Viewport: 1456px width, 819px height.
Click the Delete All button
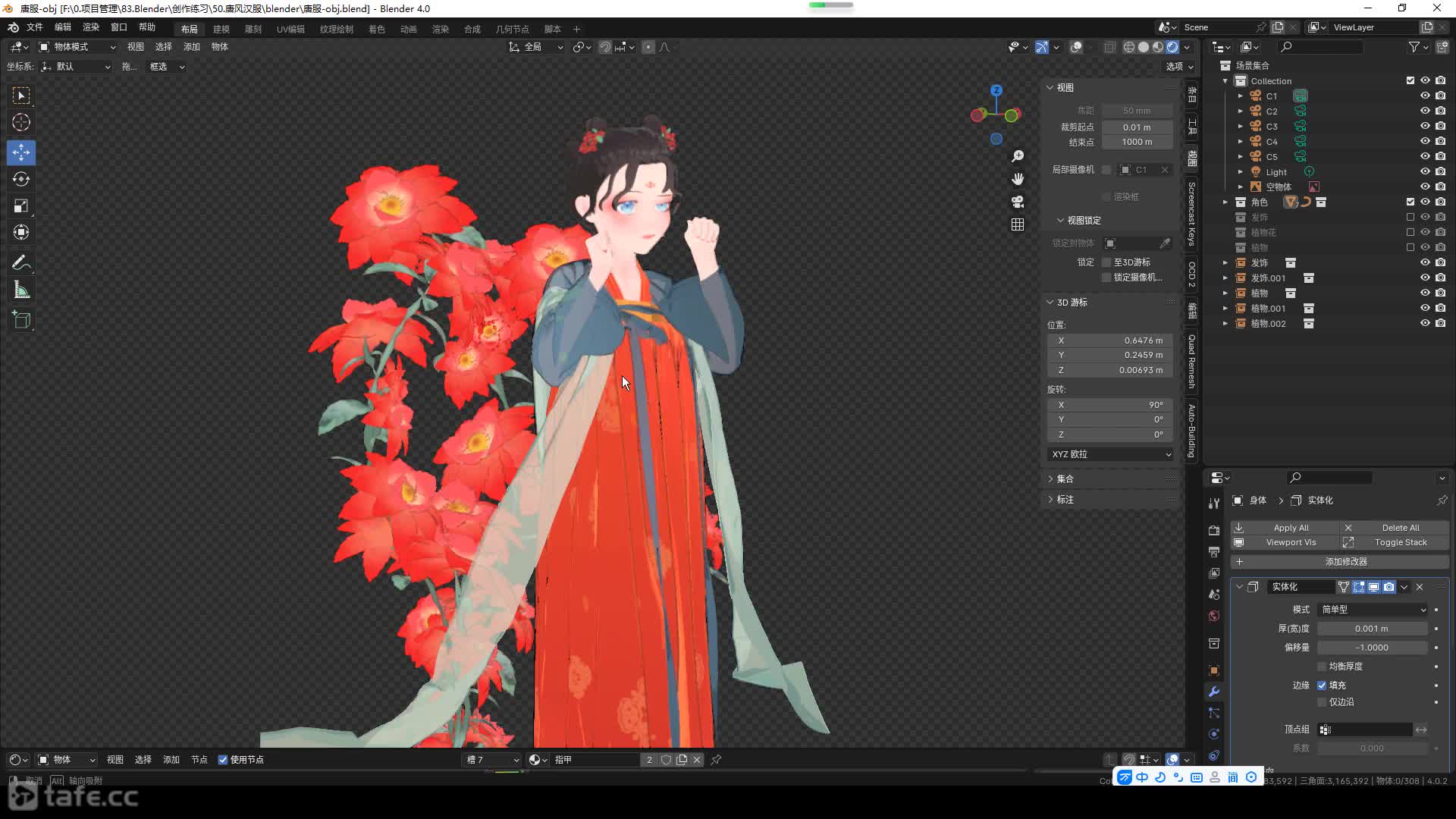(x=1394, y=528)
